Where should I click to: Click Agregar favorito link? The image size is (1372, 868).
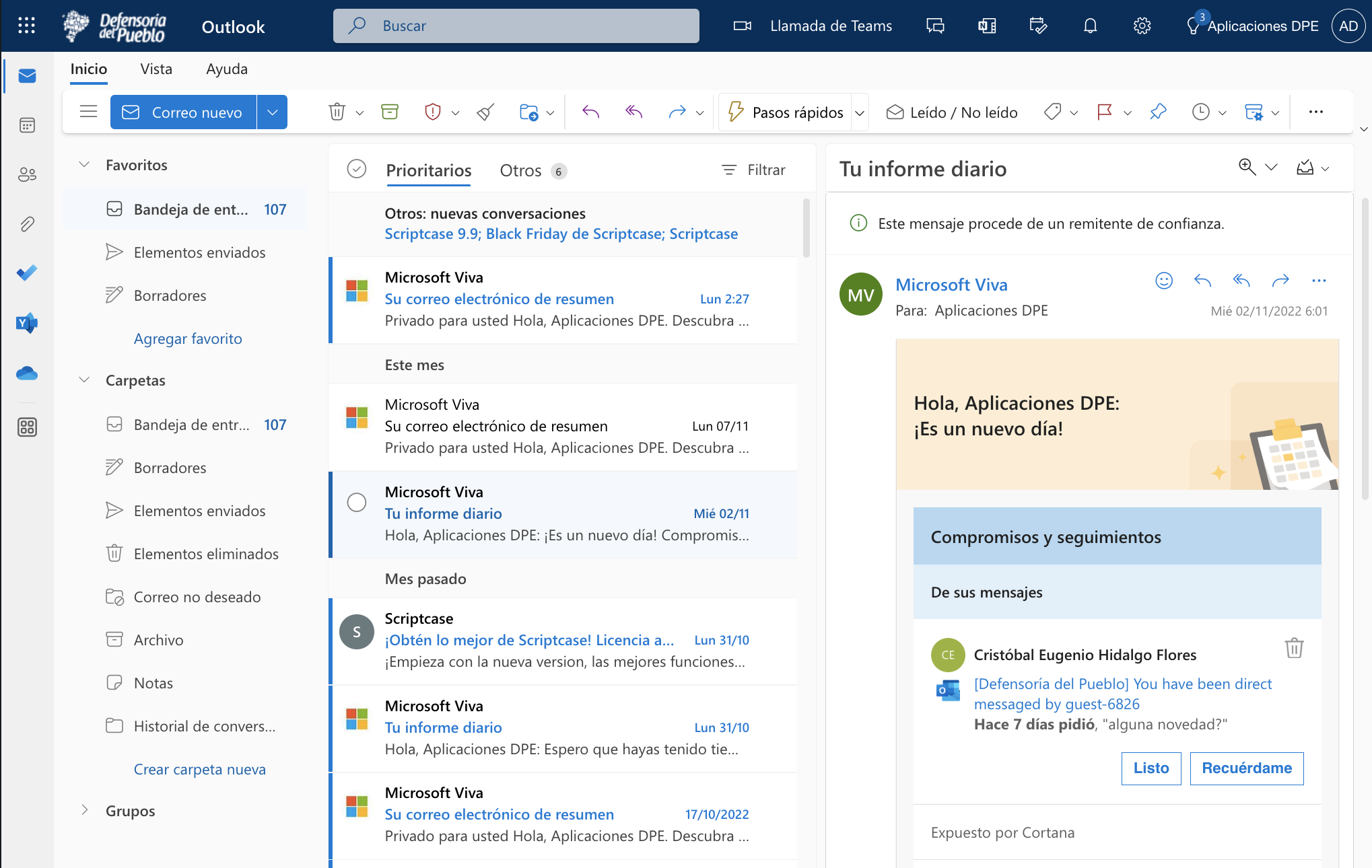[x=188, y=338]
